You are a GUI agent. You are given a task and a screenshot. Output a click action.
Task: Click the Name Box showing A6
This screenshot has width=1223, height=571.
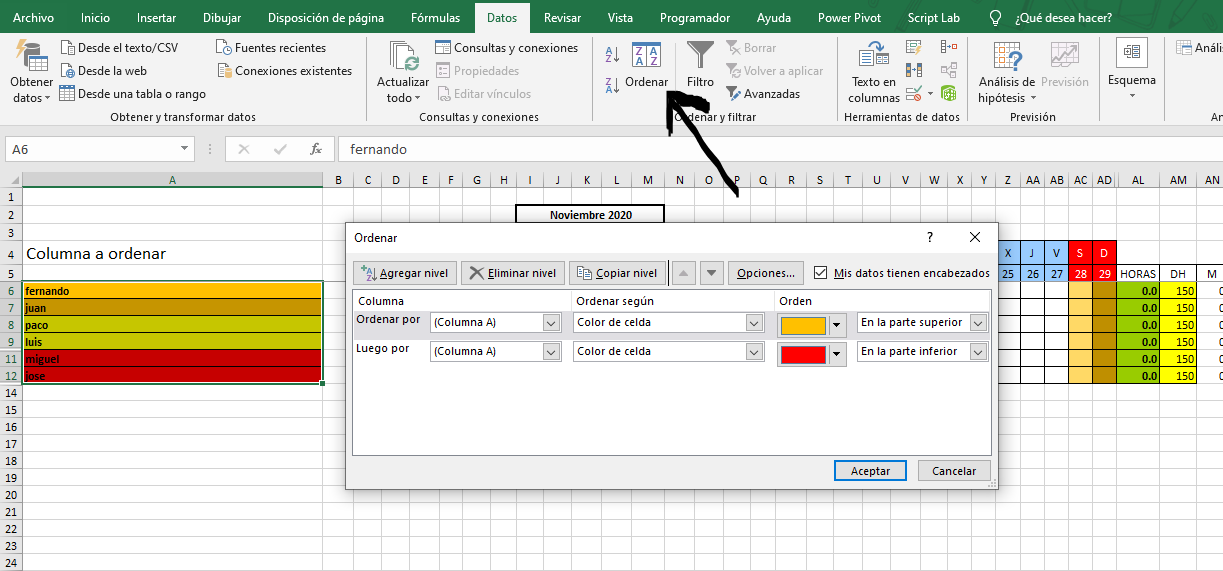[92, 149]
